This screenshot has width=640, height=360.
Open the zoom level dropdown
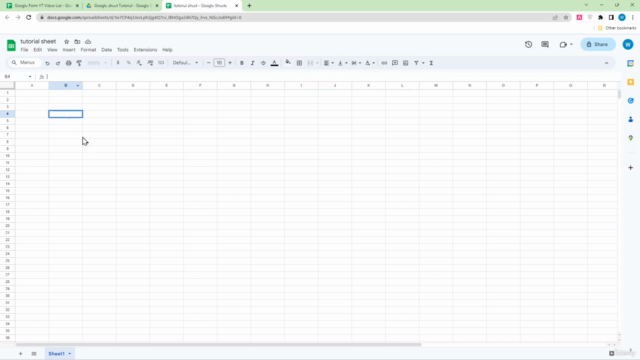pos(97,63)
